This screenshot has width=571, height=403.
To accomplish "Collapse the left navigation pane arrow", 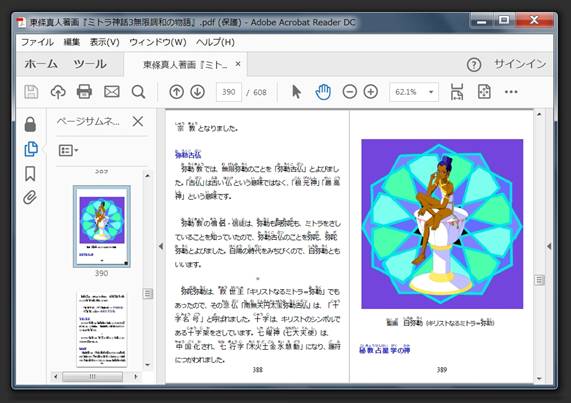I will click(x=161, y=246).
